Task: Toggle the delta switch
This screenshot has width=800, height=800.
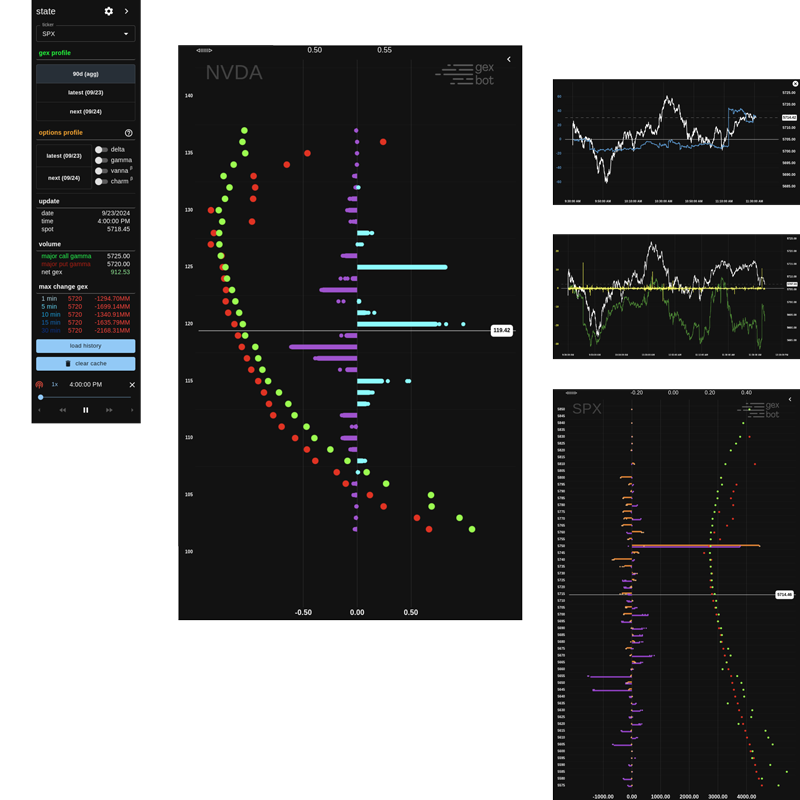Action: (101, 149)
